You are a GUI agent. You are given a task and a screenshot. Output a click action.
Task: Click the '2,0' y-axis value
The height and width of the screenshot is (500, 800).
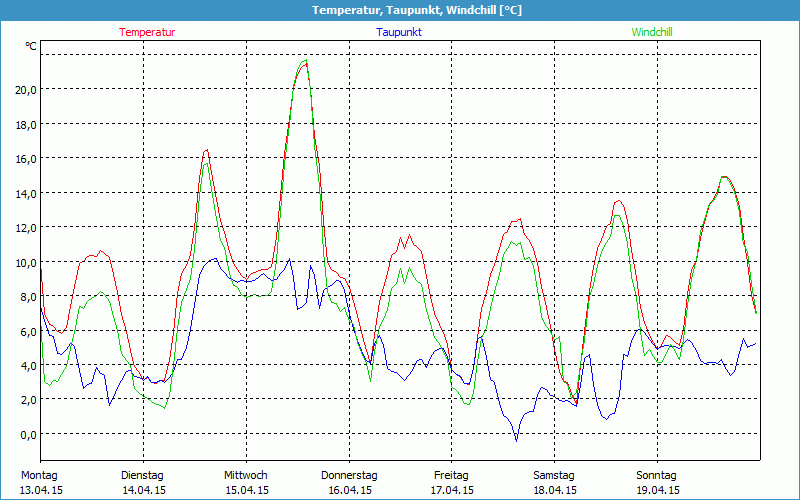tap(29, 400)
